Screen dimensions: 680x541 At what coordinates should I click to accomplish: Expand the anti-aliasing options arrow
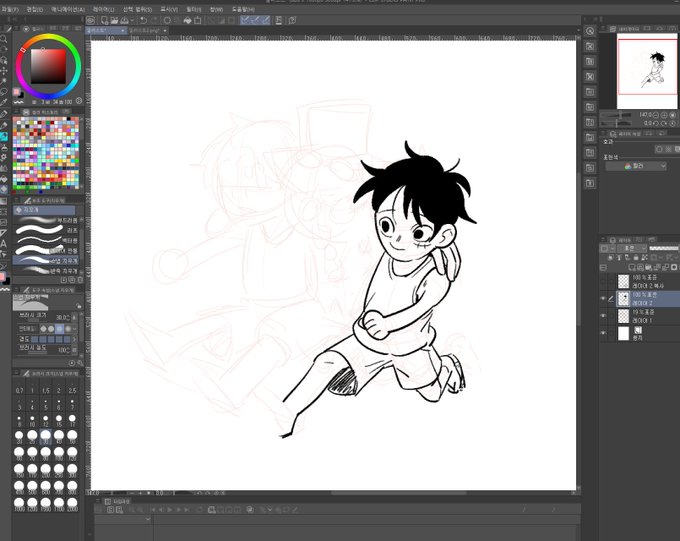coord(75,329)
